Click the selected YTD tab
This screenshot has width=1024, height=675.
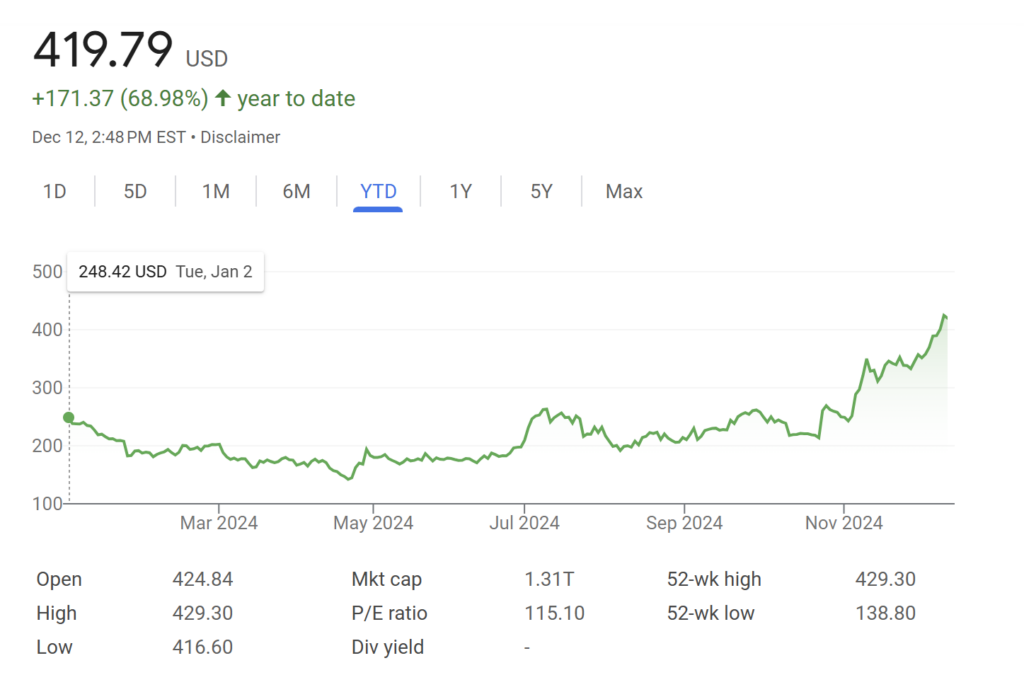point(378,191)
